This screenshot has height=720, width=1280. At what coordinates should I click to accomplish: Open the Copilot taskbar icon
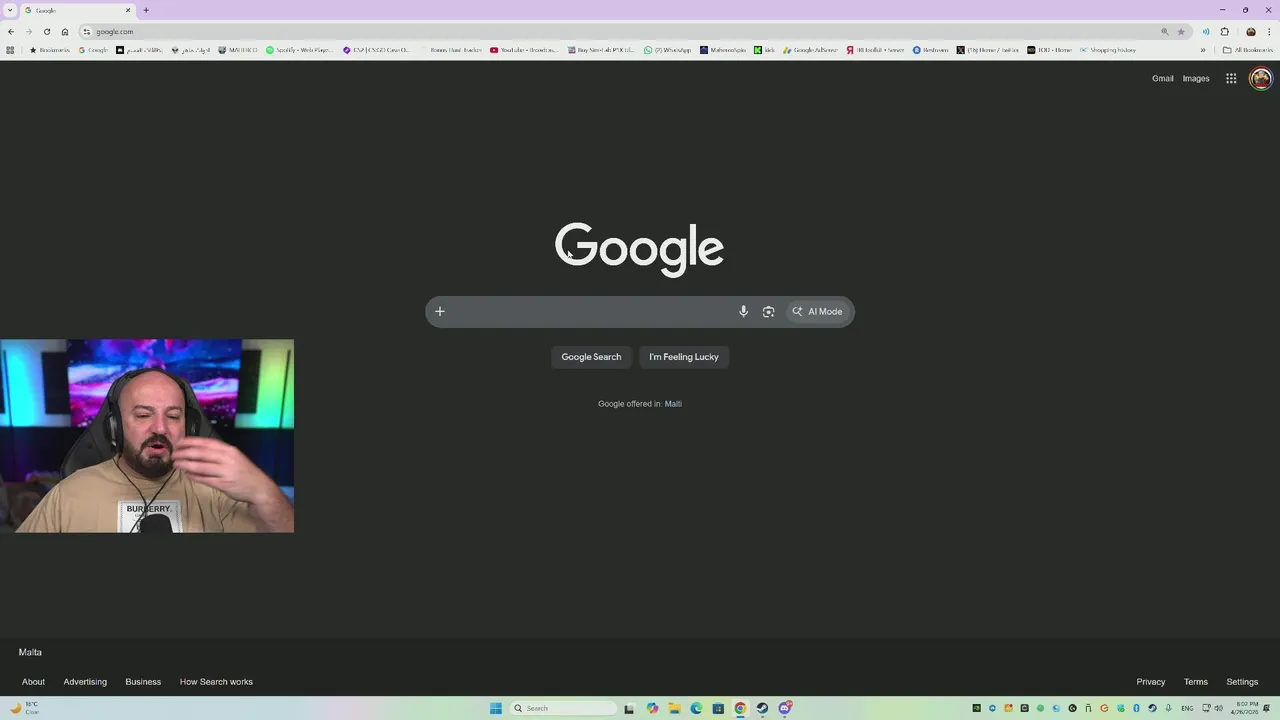pos(652,708)
